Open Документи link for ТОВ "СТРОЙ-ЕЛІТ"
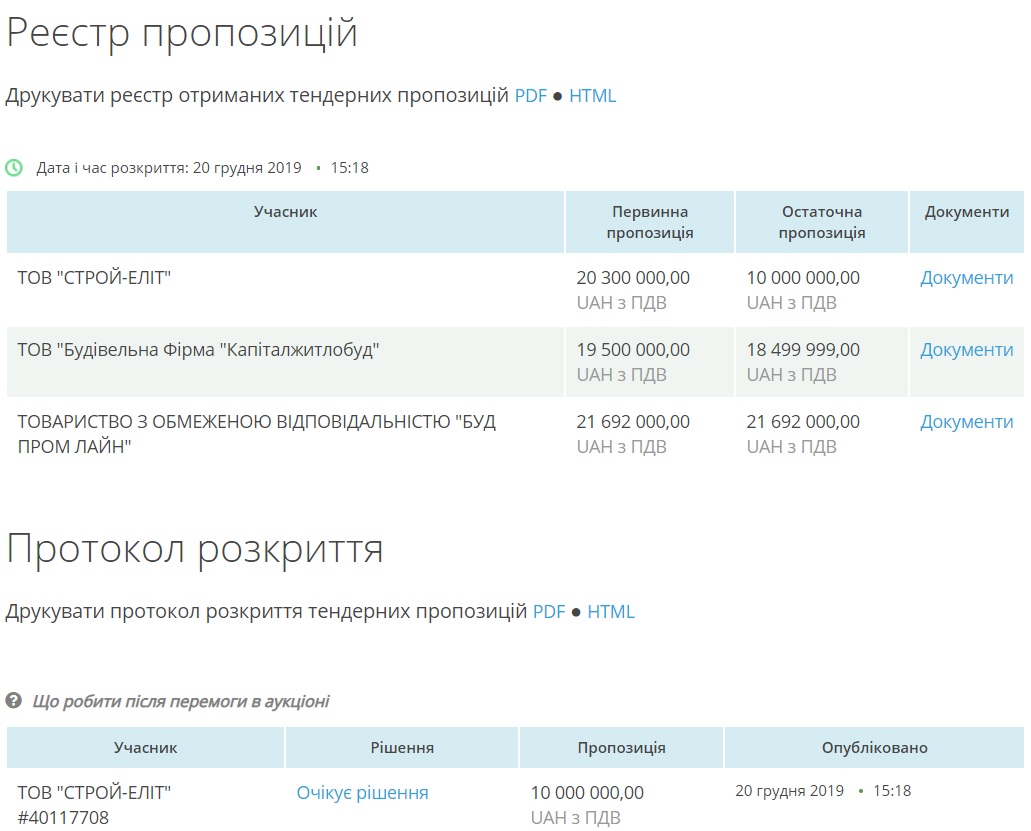This screenshot has width=1031, height=831. click(x=967, y=278)
